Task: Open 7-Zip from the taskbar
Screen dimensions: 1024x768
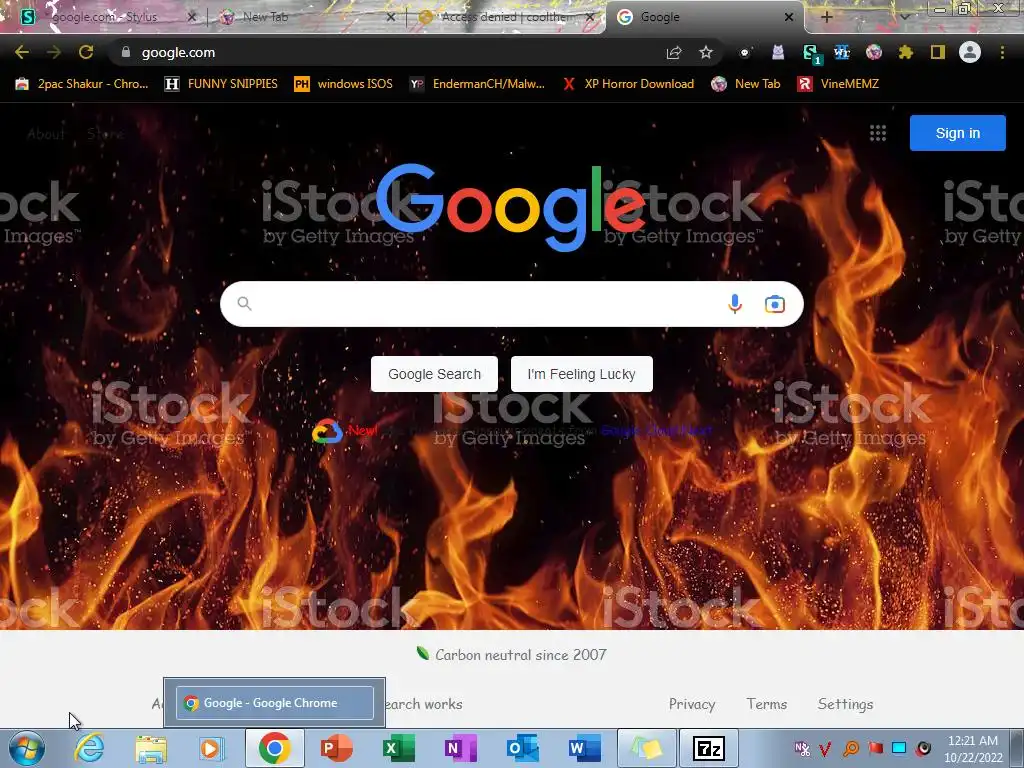Action: click(x=709, y=748)
